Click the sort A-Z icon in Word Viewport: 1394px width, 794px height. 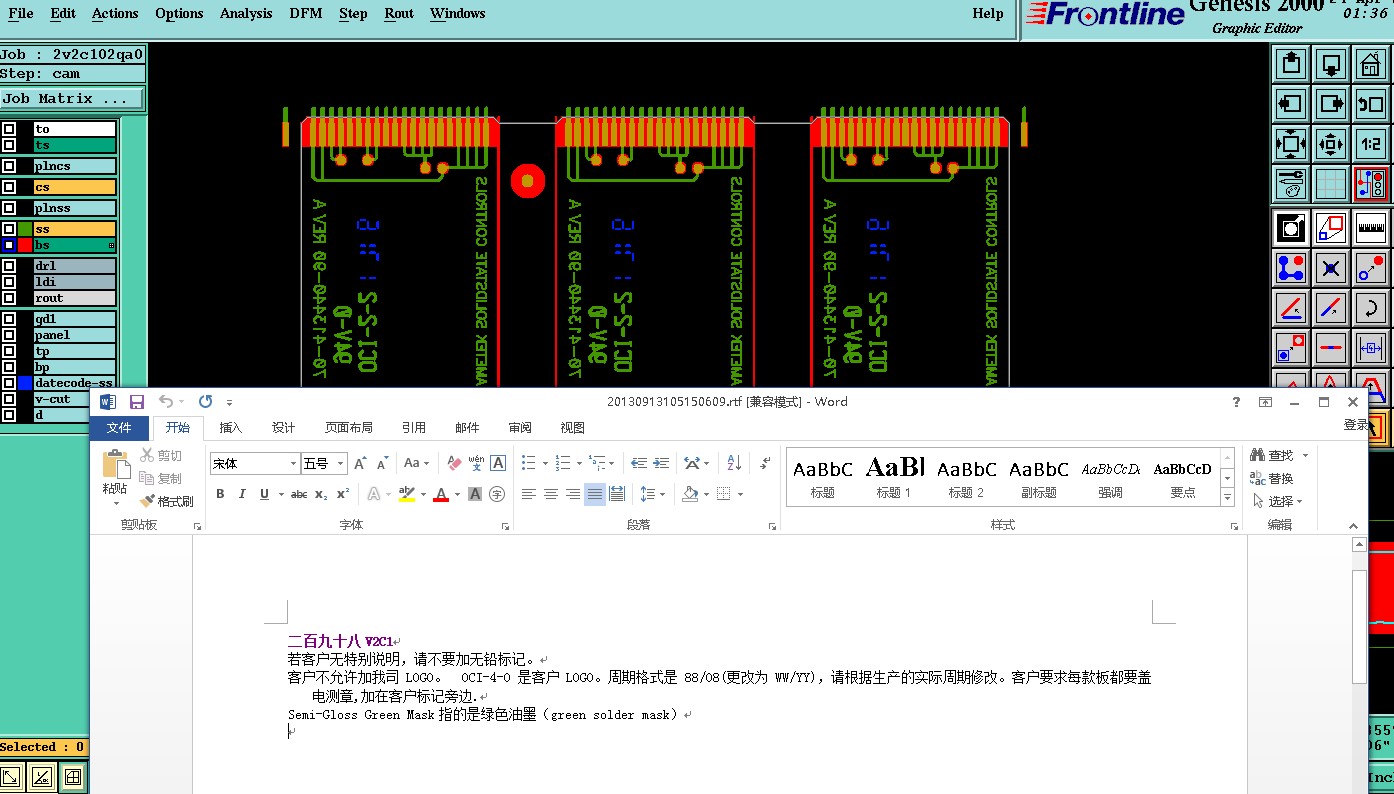(x=734, y=463)
